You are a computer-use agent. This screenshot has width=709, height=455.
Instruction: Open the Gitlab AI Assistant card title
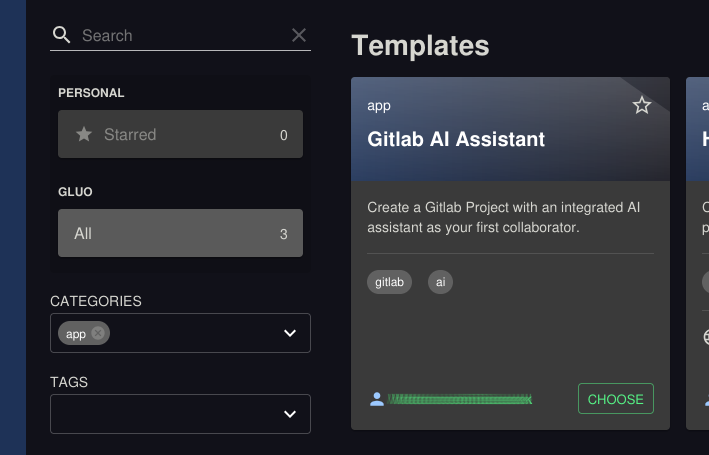pos(456,139)
